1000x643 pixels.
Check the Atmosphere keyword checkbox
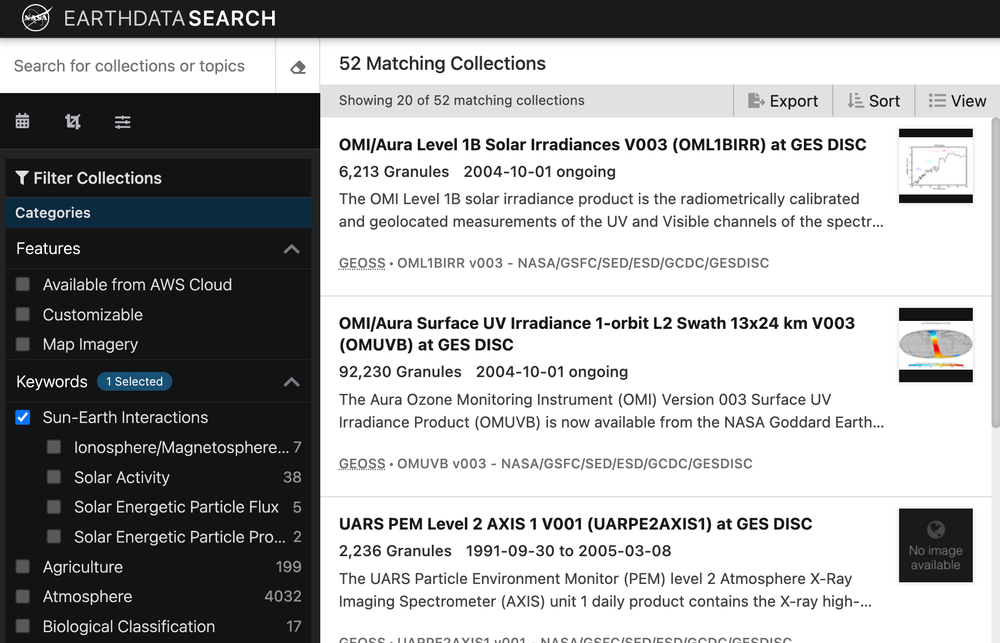point(23,596)
